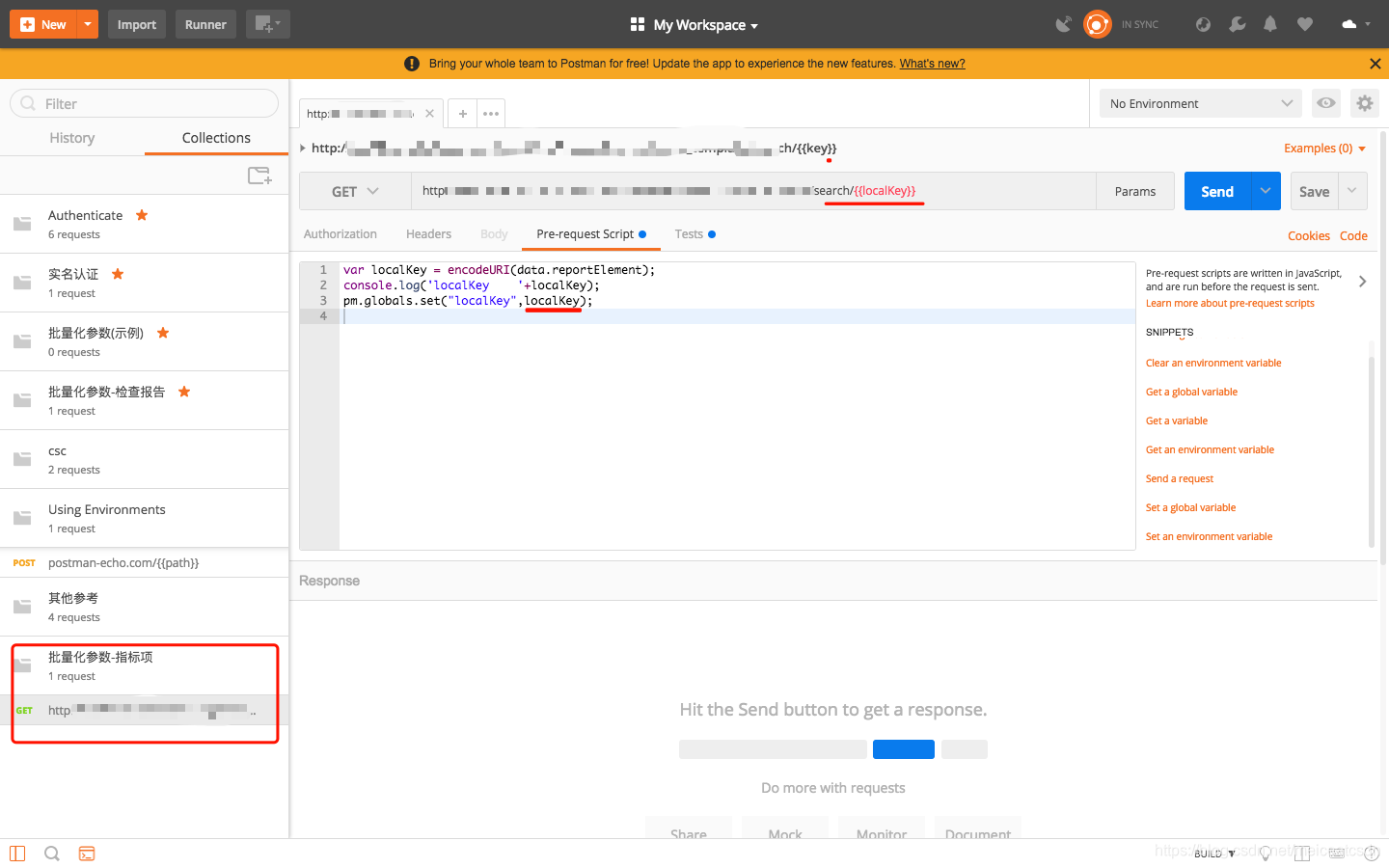Open the Code link
Image resolution: width=1389 pixels, height=868 pixels.
coord(1353,235)
